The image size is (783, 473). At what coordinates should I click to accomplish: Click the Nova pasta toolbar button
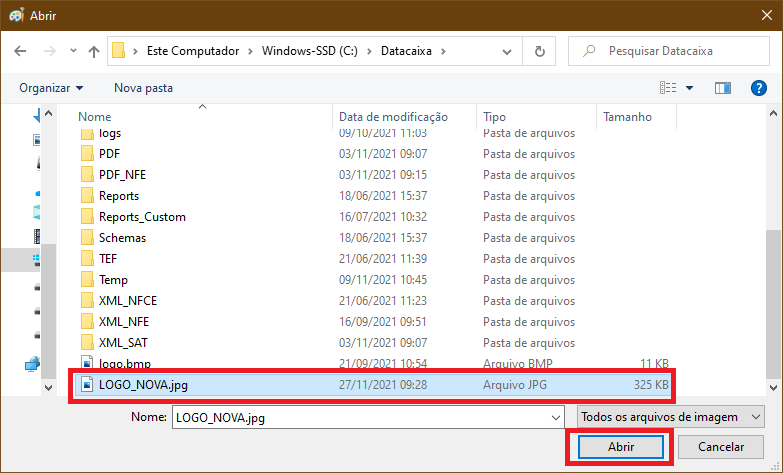(x=143, y=88)
